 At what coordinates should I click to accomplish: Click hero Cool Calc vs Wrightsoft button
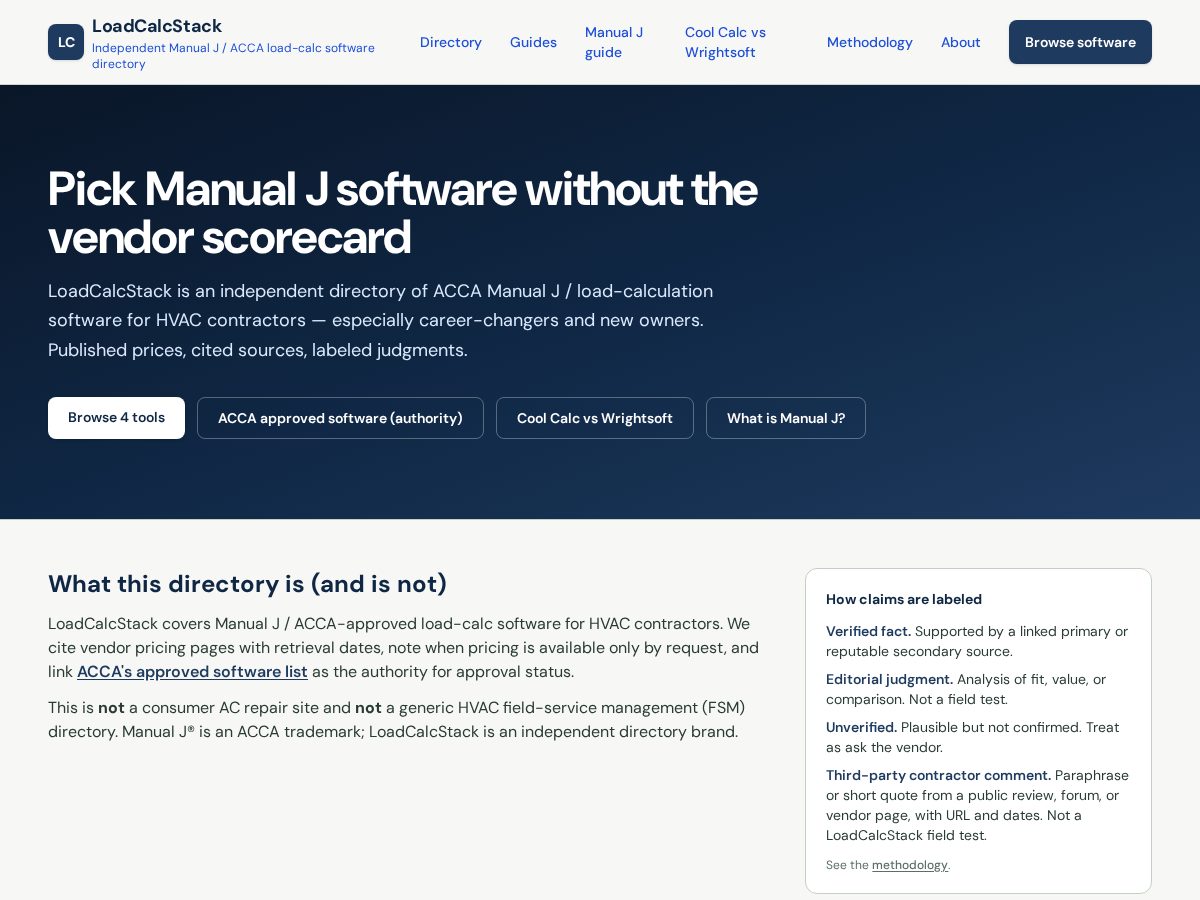595,418
